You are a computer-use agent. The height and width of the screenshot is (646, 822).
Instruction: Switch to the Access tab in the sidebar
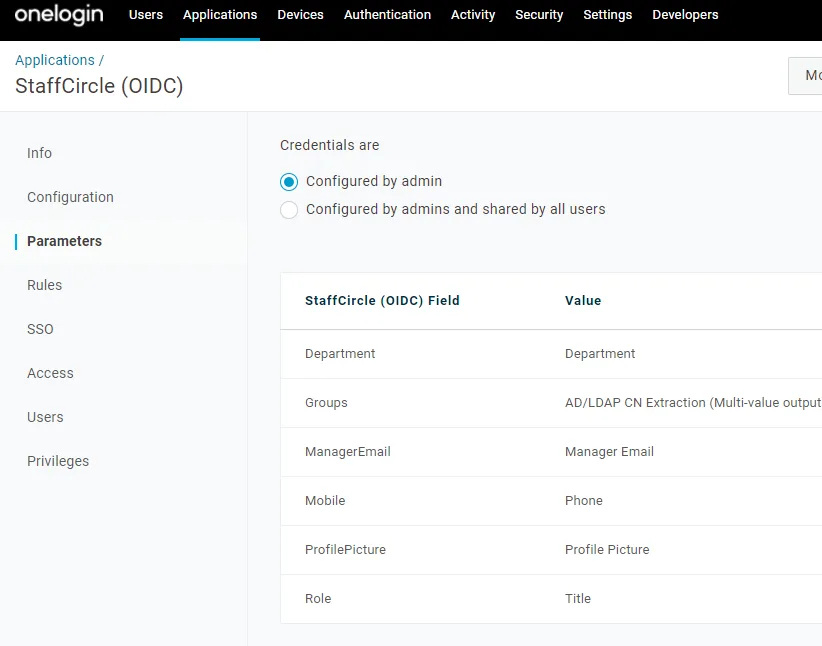point(50,373)
